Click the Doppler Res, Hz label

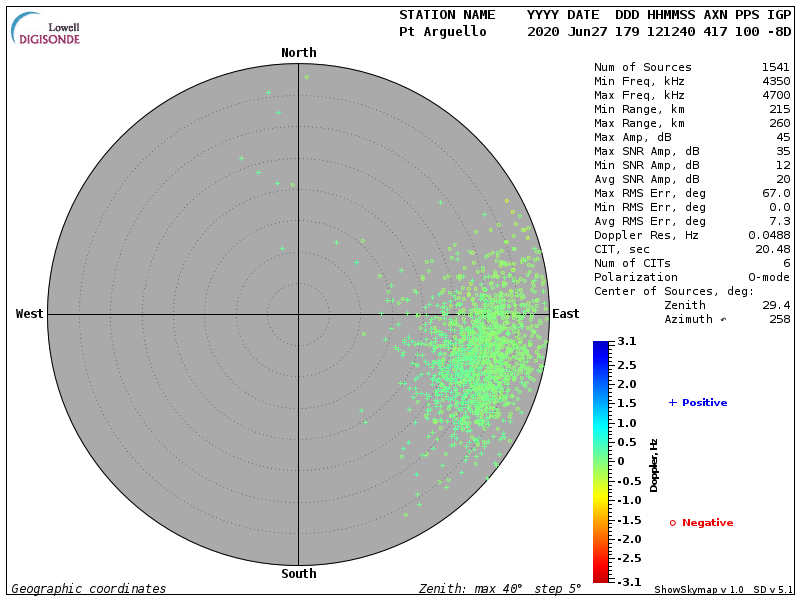[x=646, y=235]
